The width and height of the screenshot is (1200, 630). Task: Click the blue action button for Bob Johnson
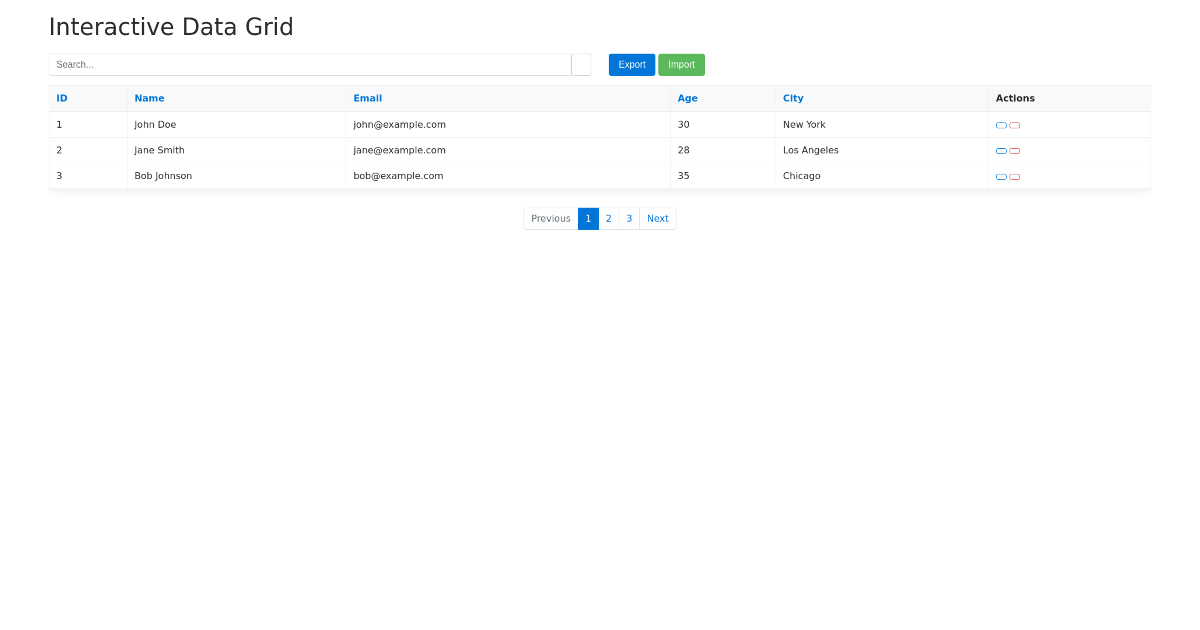click(1001, 177)
